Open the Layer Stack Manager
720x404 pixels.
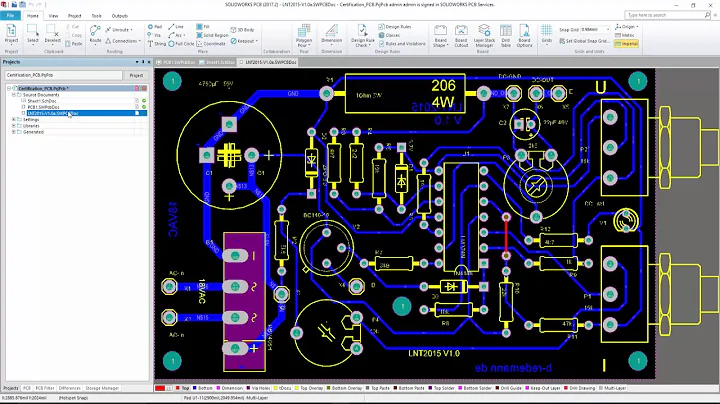484,36
